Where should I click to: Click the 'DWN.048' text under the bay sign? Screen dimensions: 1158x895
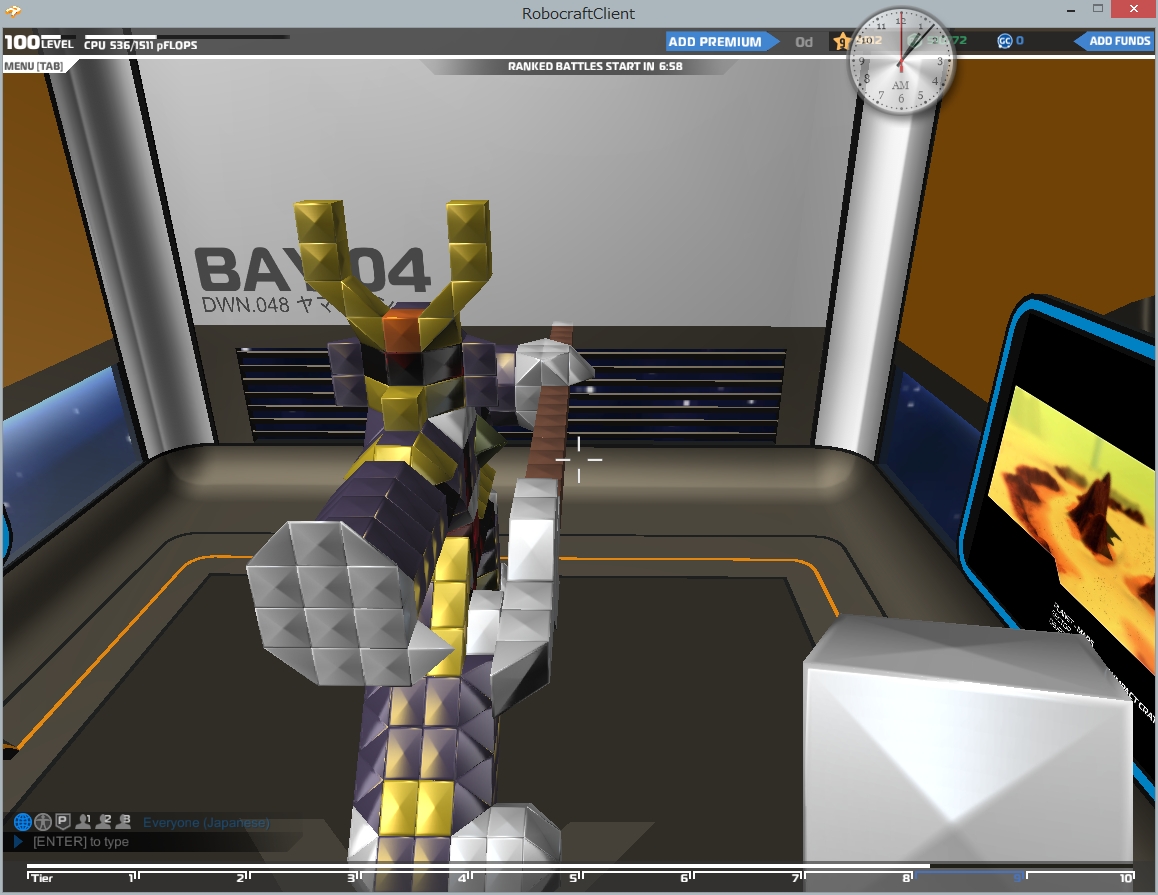[x=245, y=304]
